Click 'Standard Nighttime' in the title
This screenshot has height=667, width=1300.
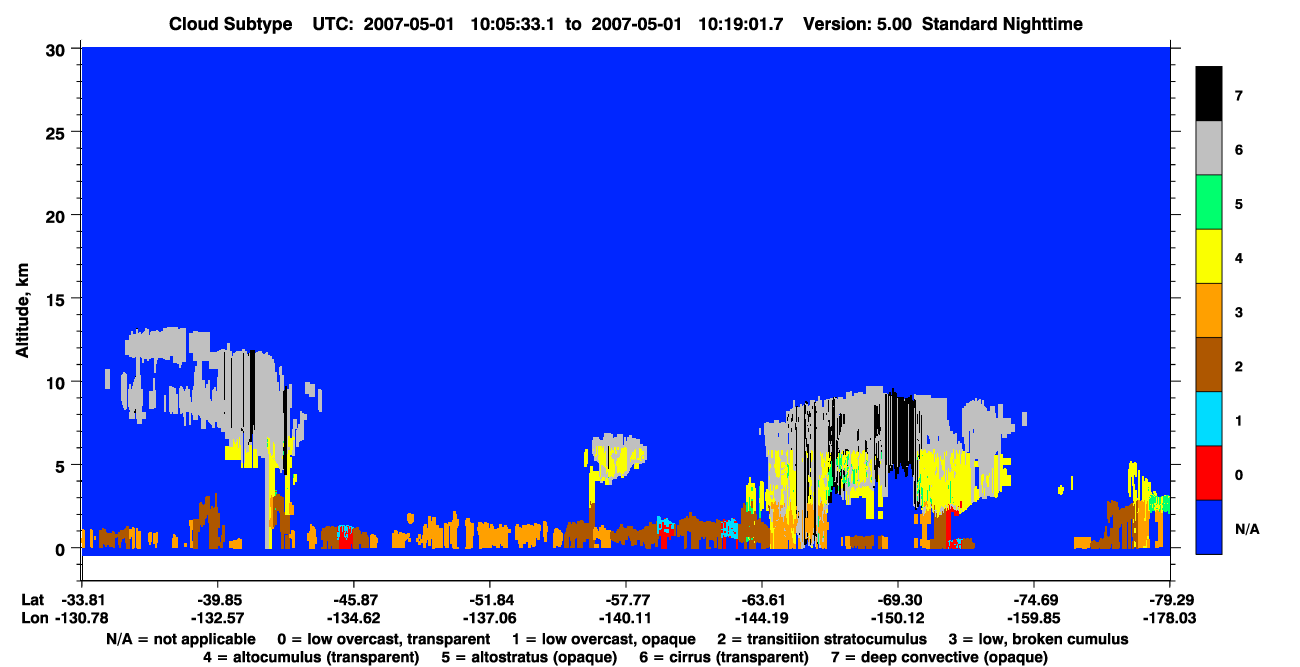point(1003,24)
